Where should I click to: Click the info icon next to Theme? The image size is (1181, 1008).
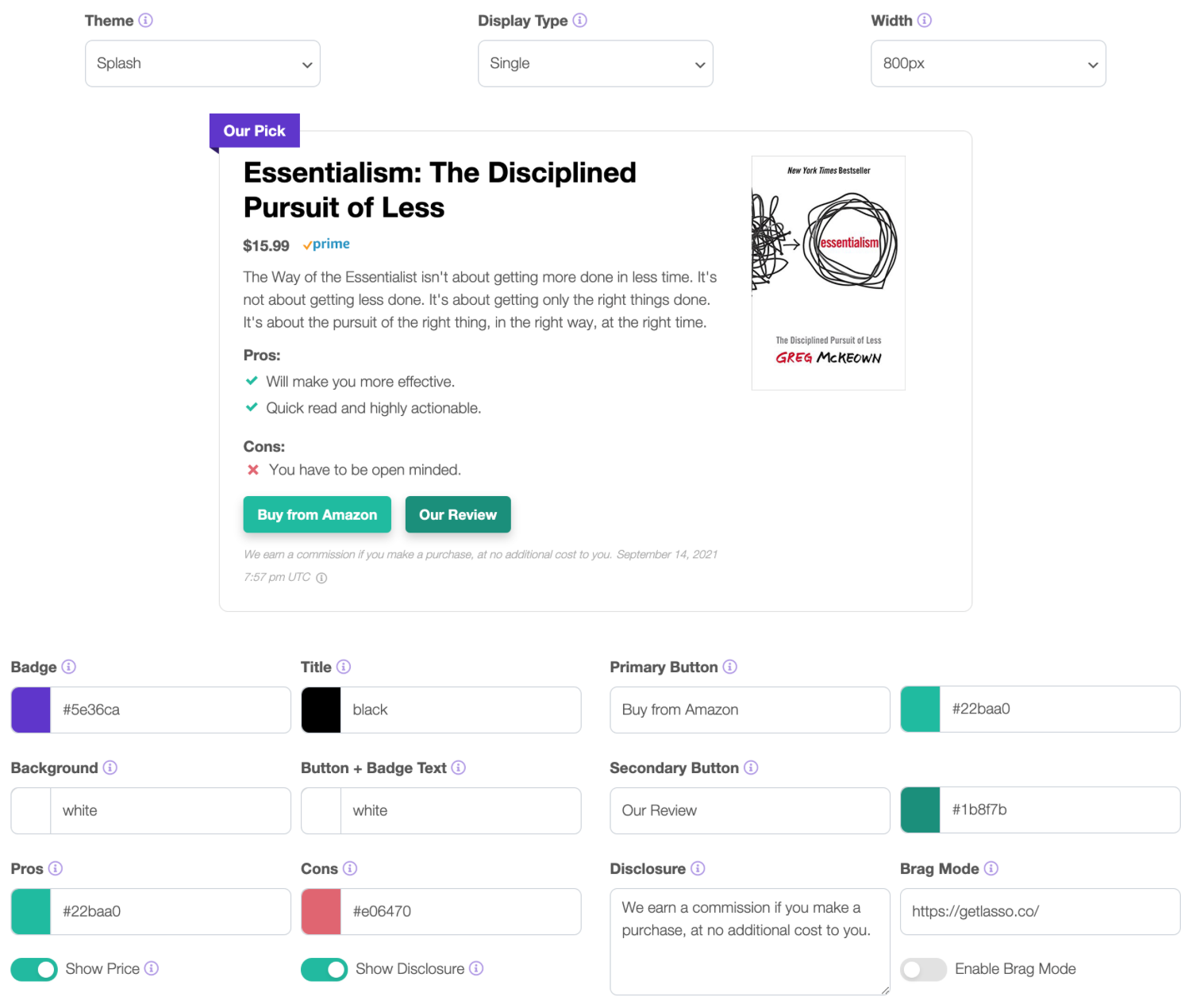145,21
